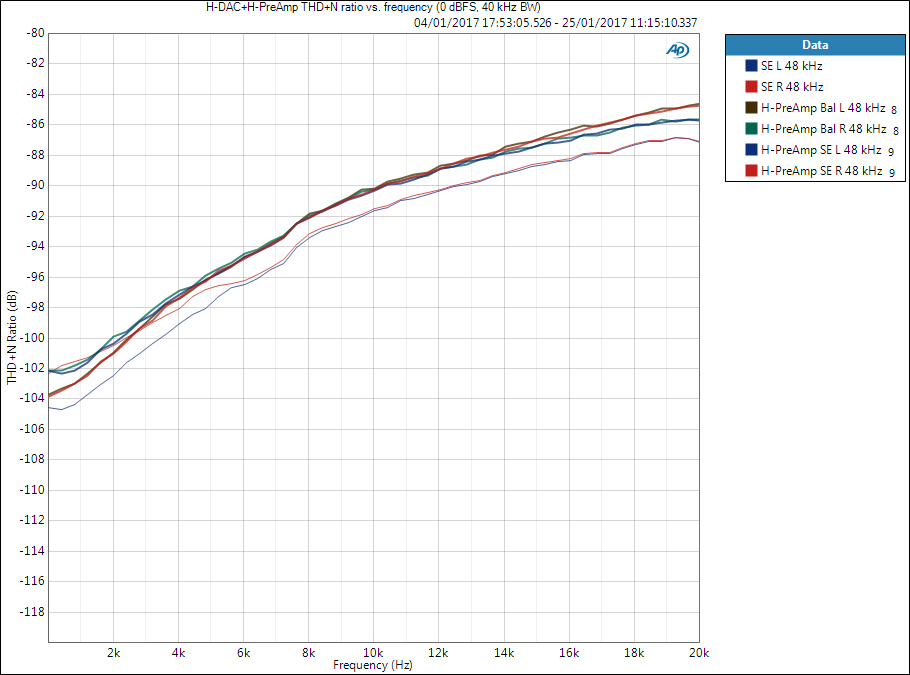Select the "-96" tick on the dB axis
Image resolution: width=910 pixels, height=675 pixels.
pos(35,277)
